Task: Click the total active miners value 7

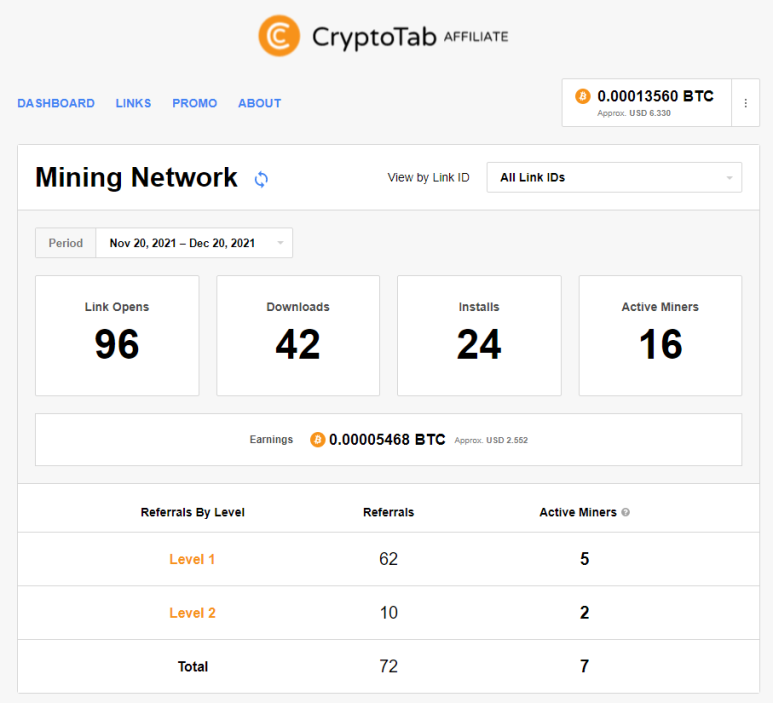Action: point(584,666)
